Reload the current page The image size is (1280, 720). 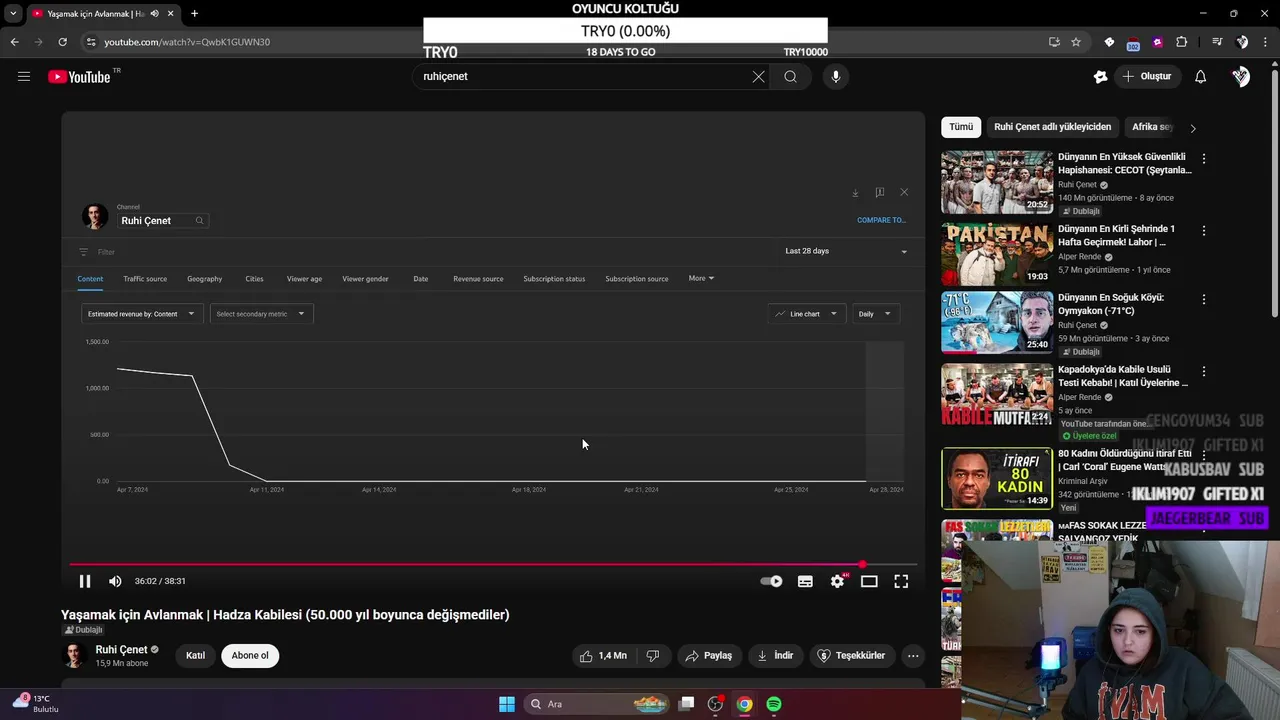(x=62, y=42)
